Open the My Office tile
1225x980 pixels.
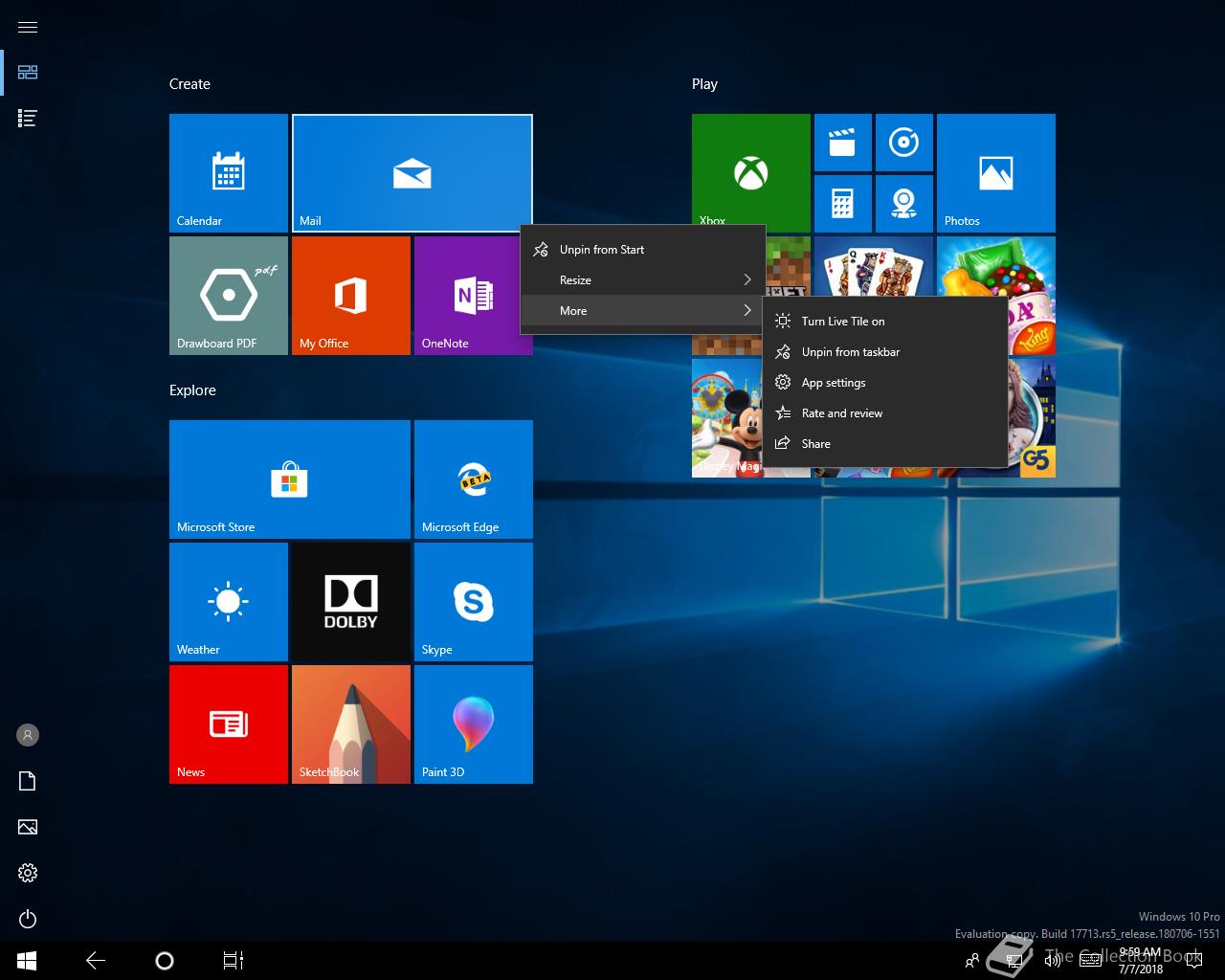point(351,296)
